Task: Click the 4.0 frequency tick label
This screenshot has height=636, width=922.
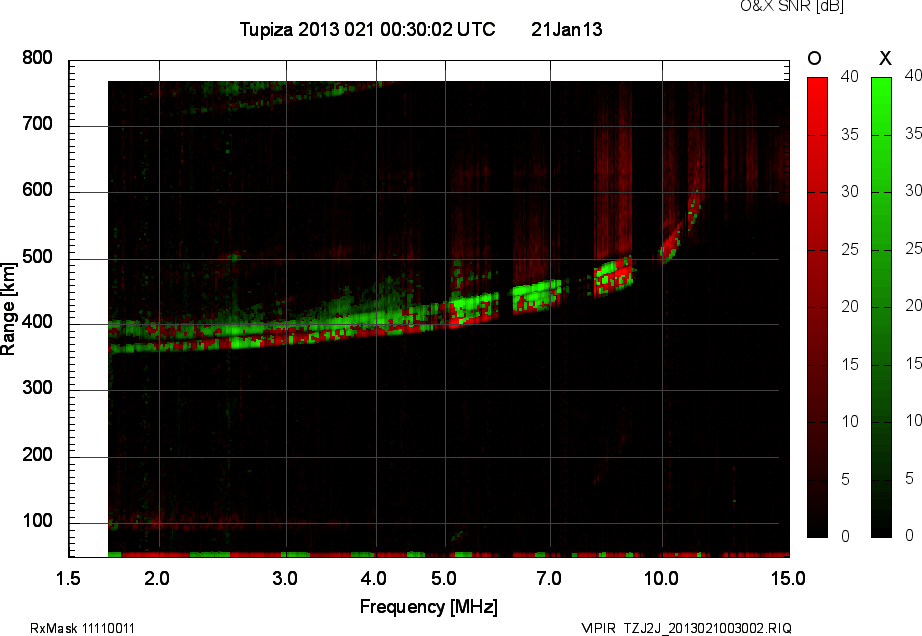Action: (x=374, y=578)
